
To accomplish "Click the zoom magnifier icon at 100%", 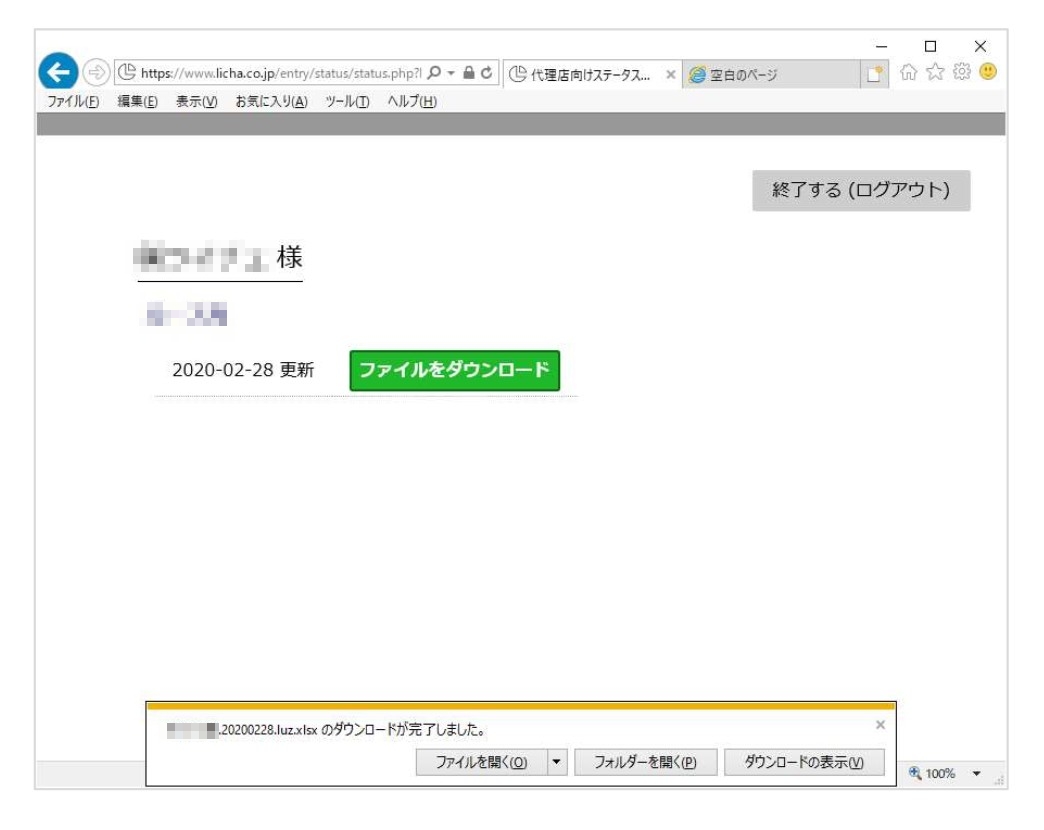I will pyautogui.click(x=915, y=773).
